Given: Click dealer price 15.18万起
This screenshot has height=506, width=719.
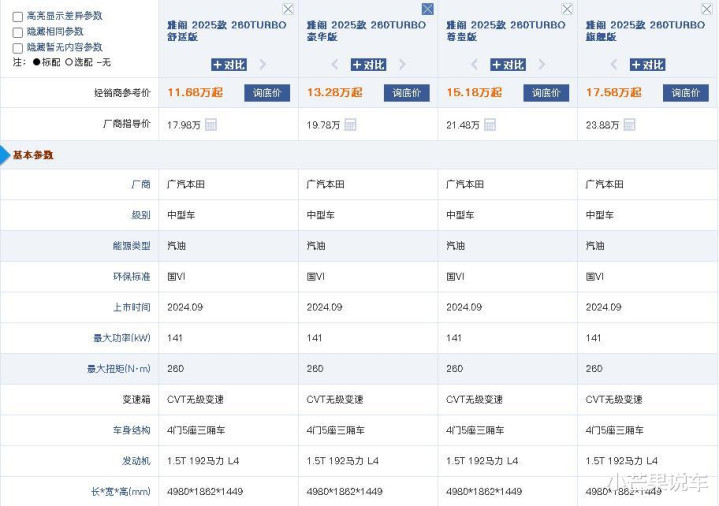Looking at the screenshot, I should pos(474,93).
